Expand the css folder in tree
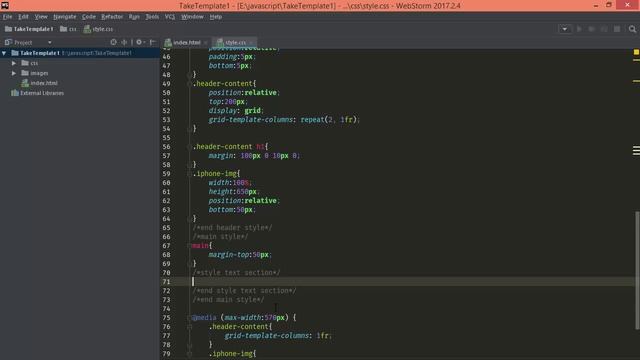Screen dimensions: 640x360 pyautogui.click(x=14, y=63)
